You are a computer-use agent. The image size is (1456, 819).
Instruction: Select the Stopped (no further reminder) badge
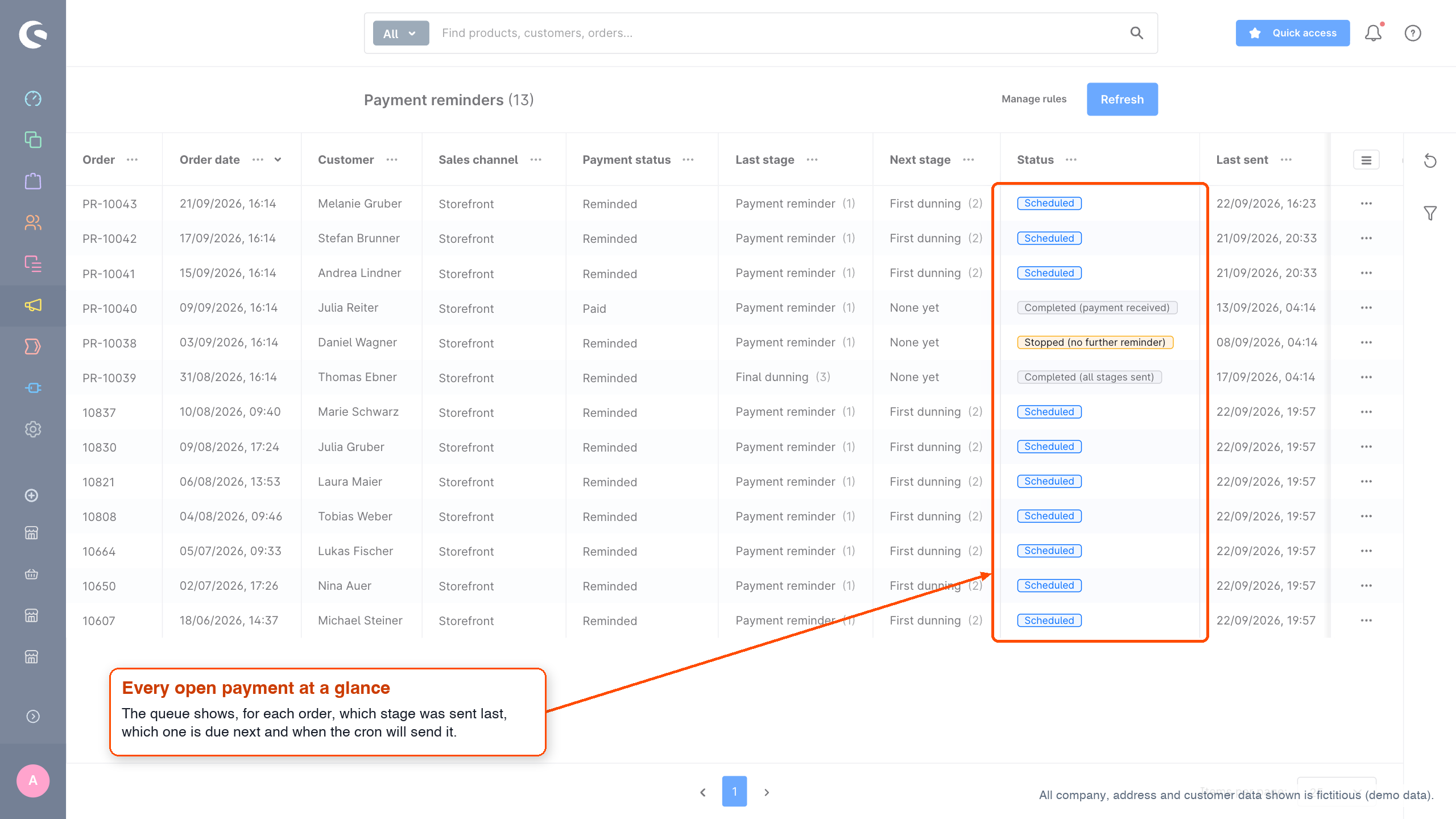(1095, 342)
